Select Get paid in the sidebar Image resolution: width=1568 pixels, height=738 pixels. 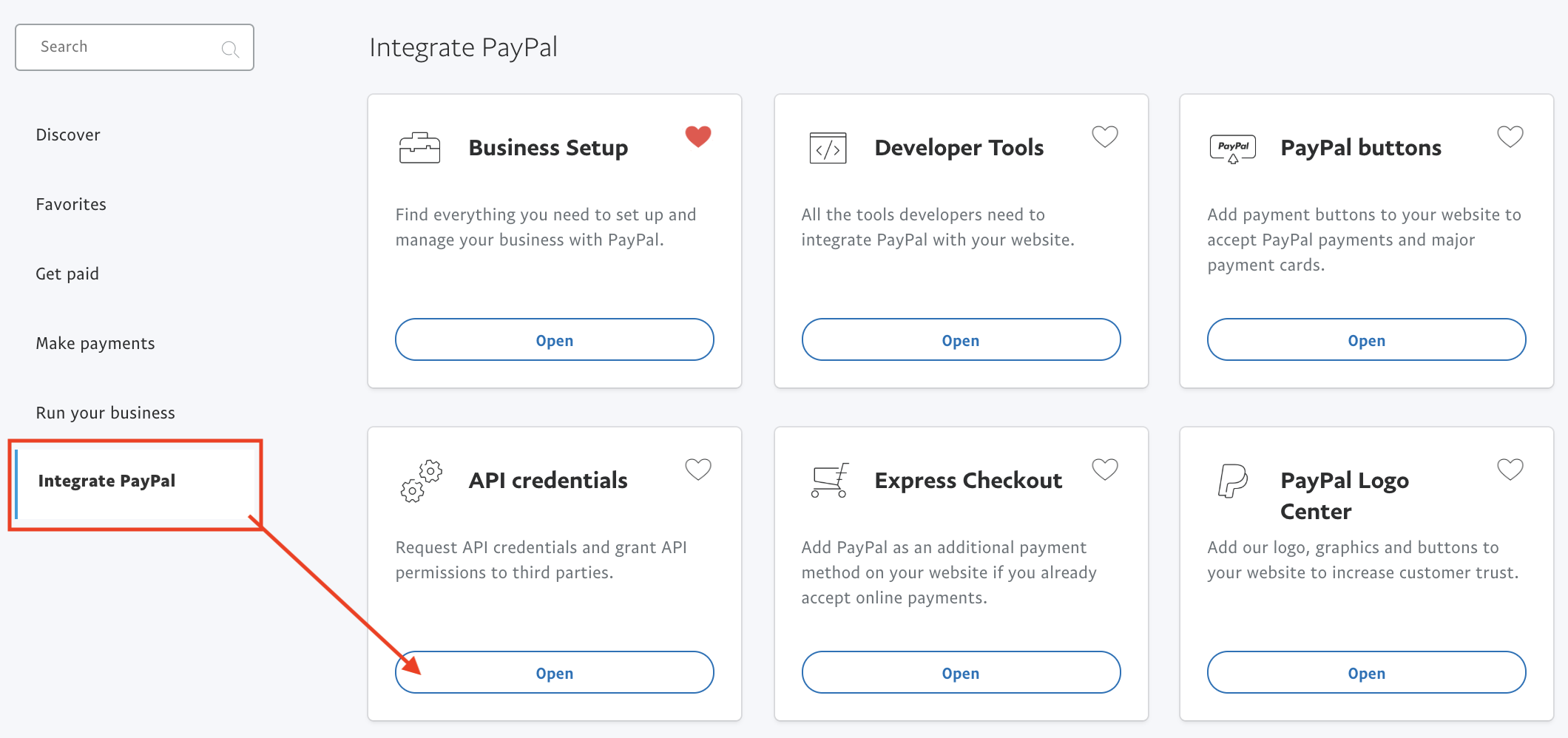tap(67, 274)
